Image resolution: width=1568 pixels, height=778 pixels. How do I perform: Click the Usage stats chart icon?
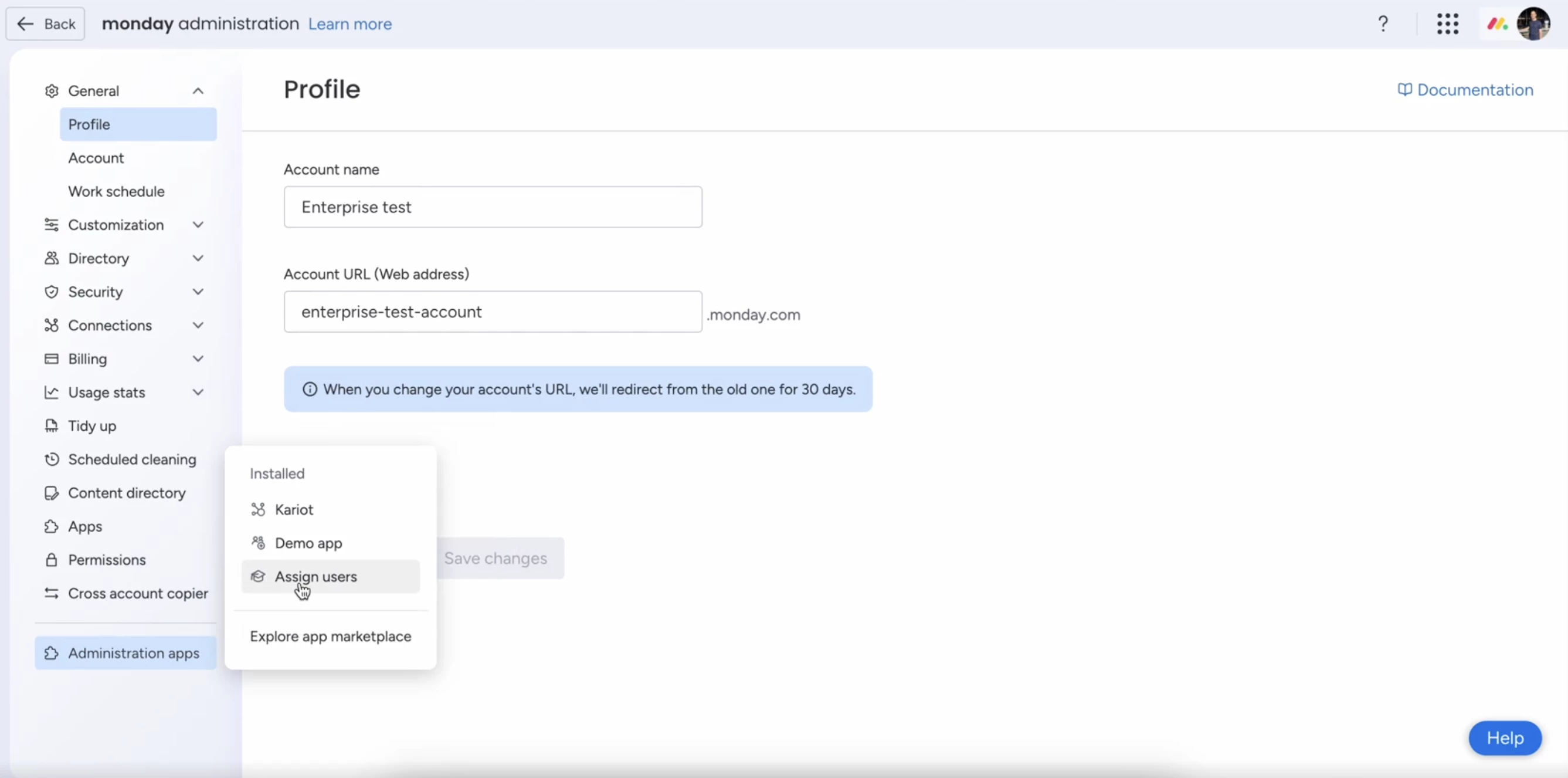point(52,393)
